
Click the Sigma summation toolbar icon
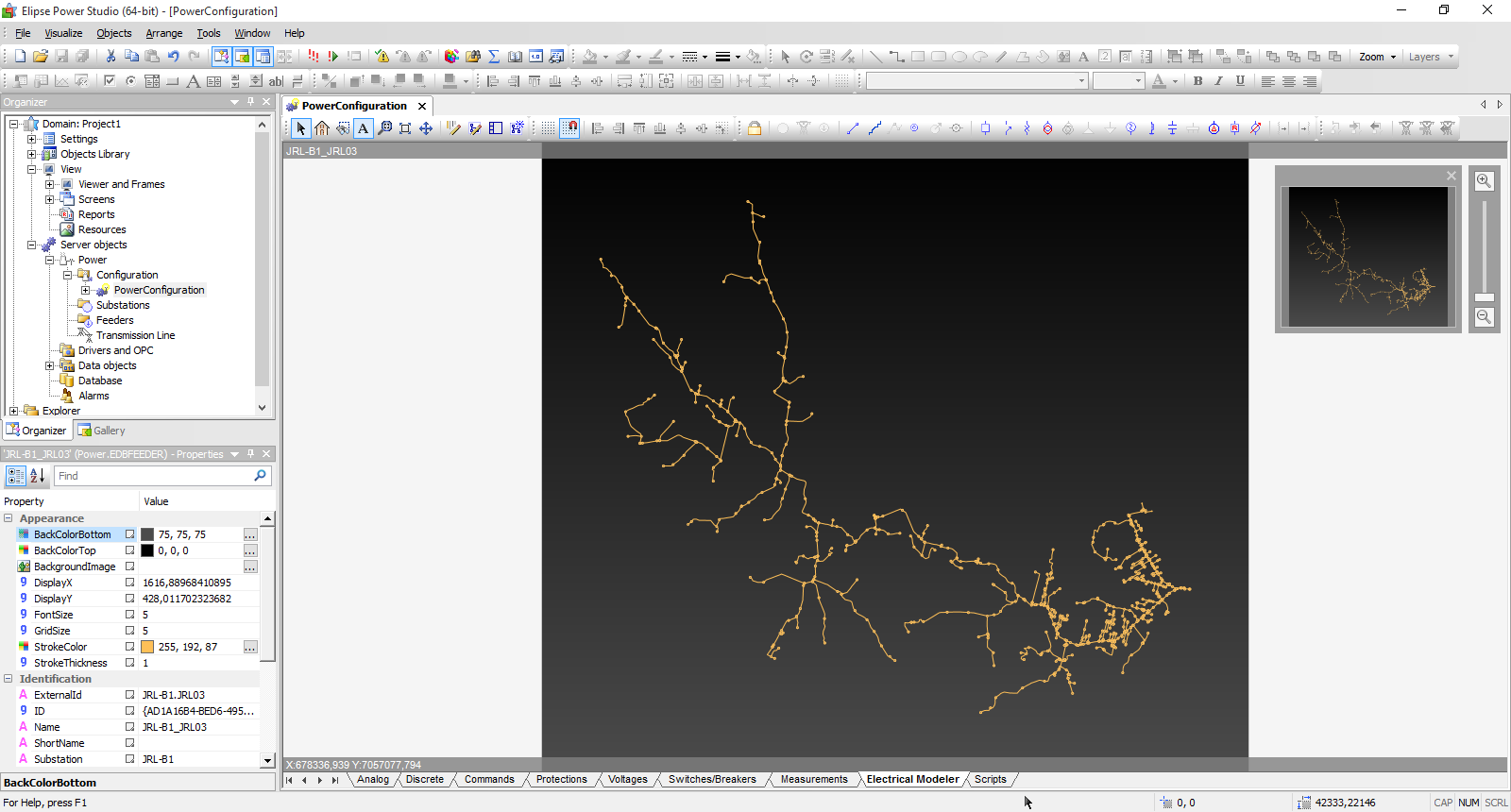pos(494,57)
